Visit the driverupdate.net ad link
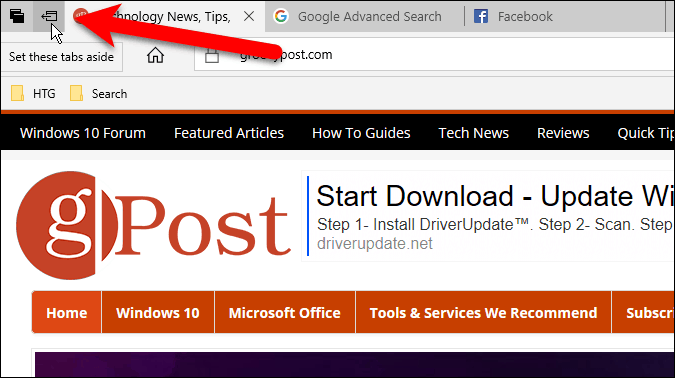 tap(375, 244)
